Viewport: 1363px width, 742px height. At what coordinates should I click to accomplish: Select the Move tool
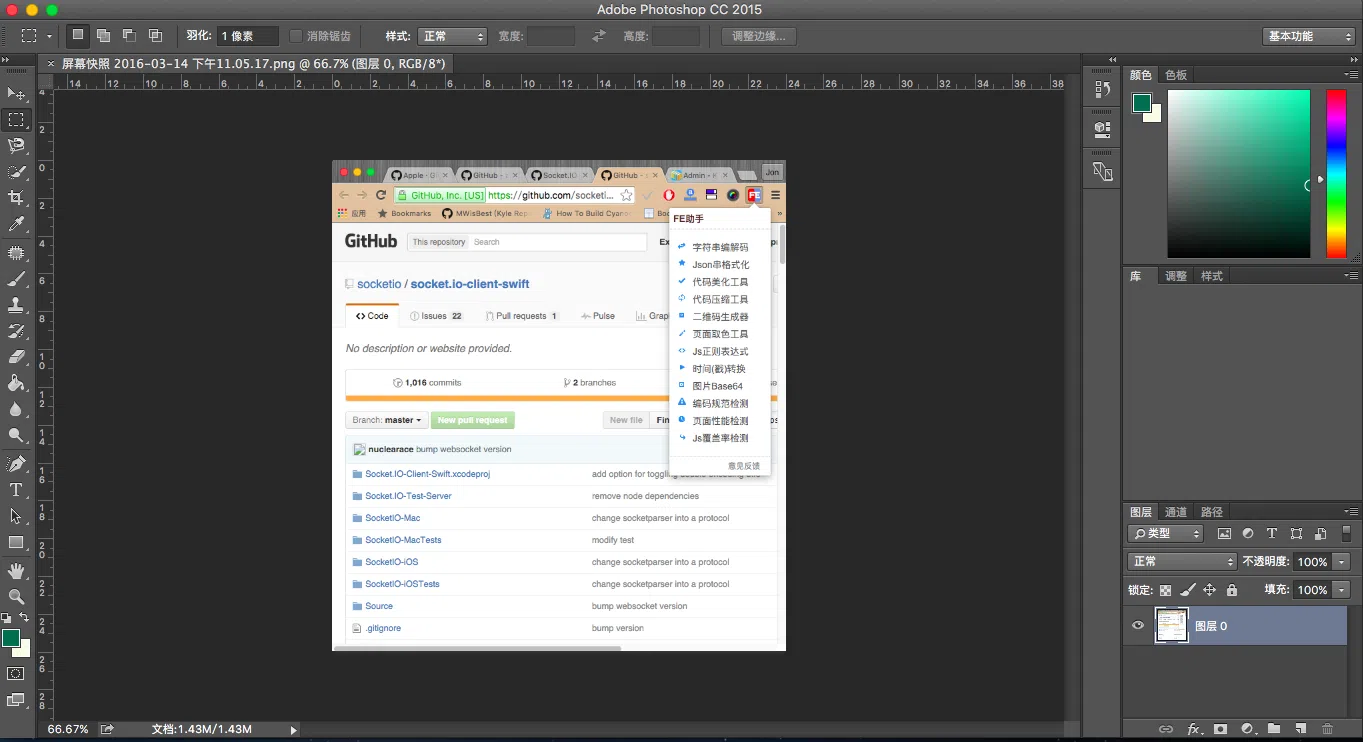click(x=16, y=94)
